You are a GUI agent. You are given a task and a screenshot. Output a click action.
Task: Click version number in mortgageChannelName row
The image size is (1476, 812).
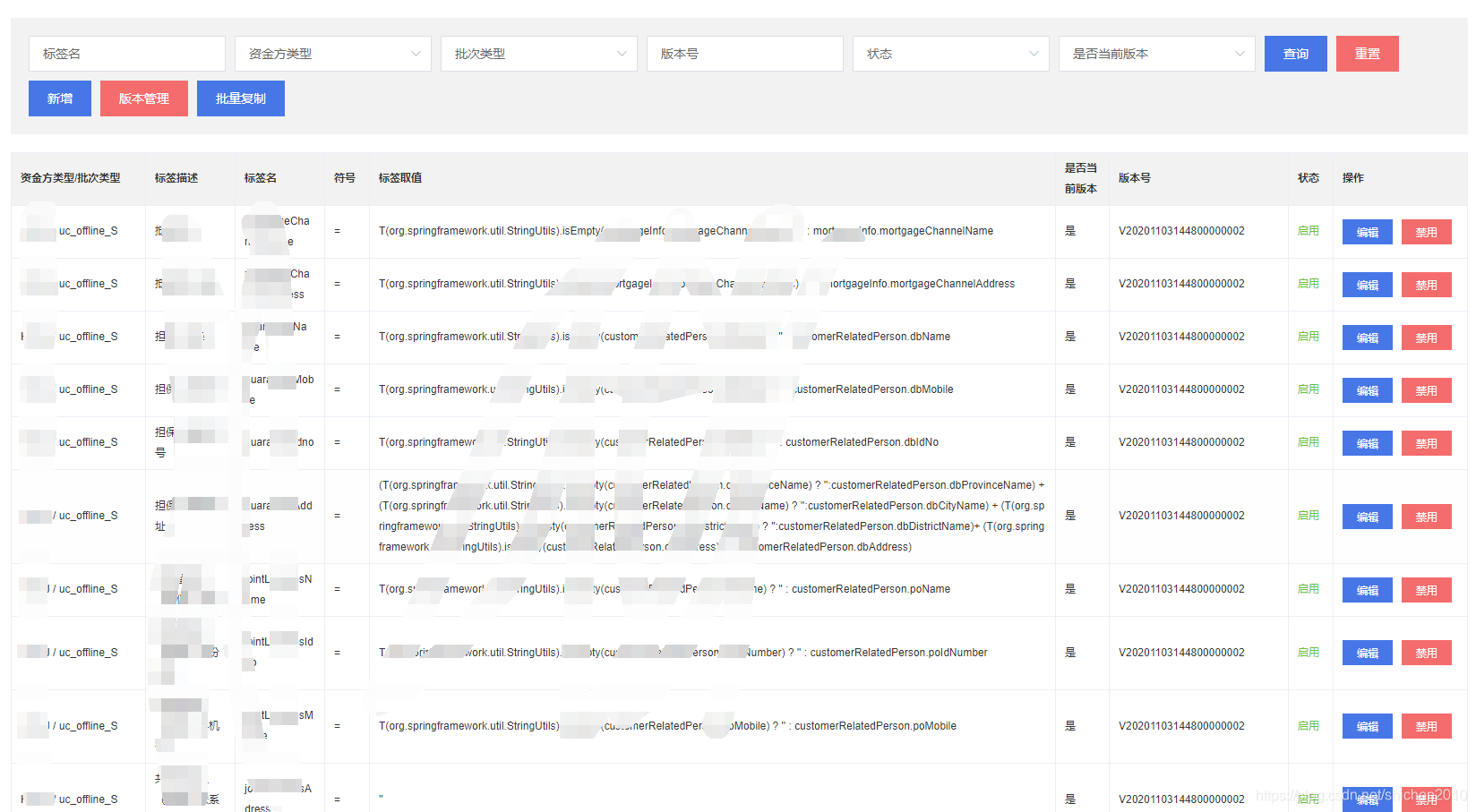[1181, 231]
